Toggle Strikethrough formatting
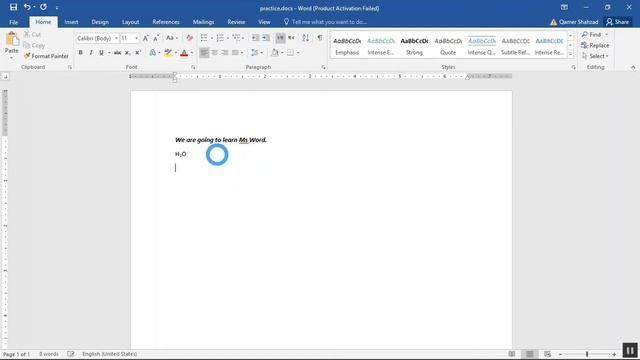Image resolution: width=640 pixels, height=360 pixels. [x=118, y=53]
